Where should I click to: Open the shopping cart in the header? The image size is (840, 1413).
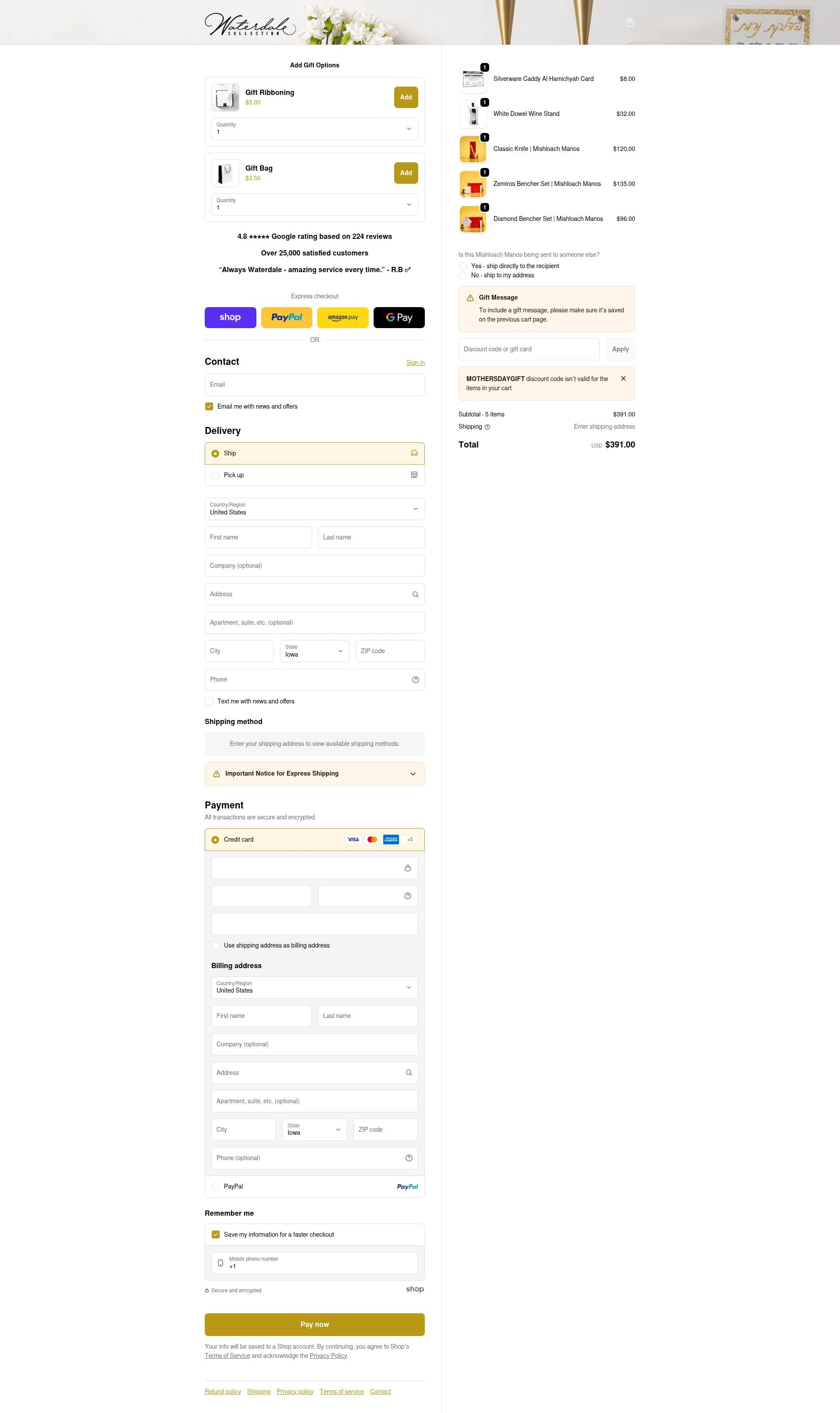click(630, 22)
